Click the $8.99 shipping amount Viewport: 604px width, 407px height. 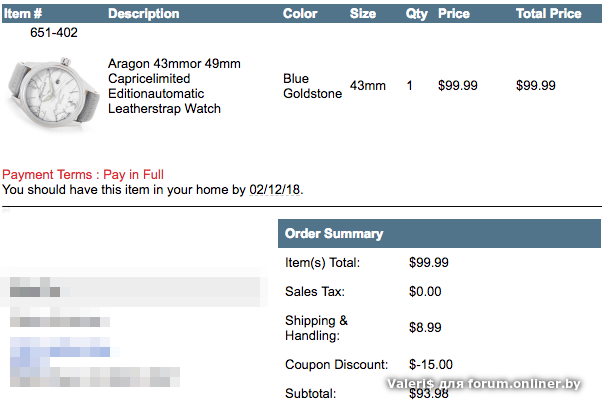coord(425,328)
